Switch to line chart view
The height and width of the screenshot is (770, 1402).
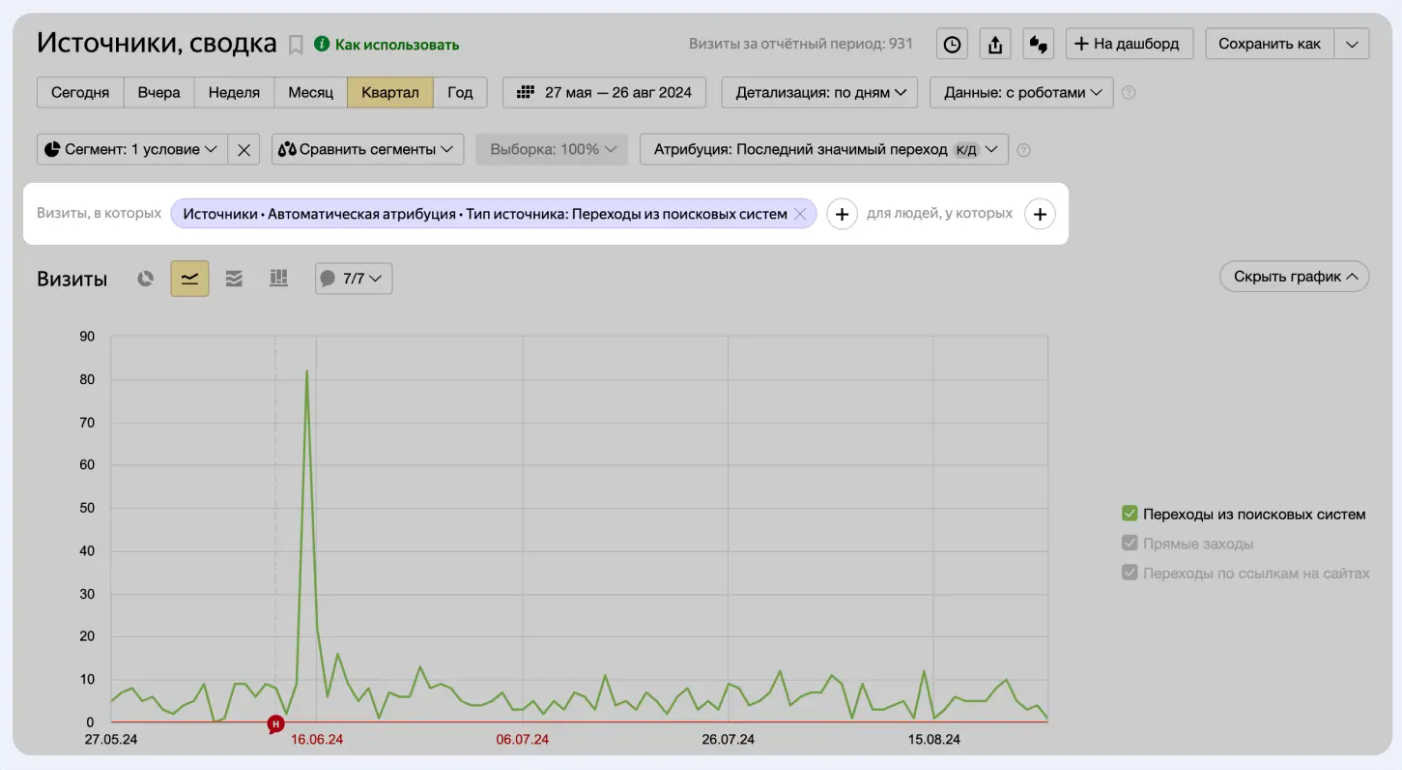[x=190, y=278]
